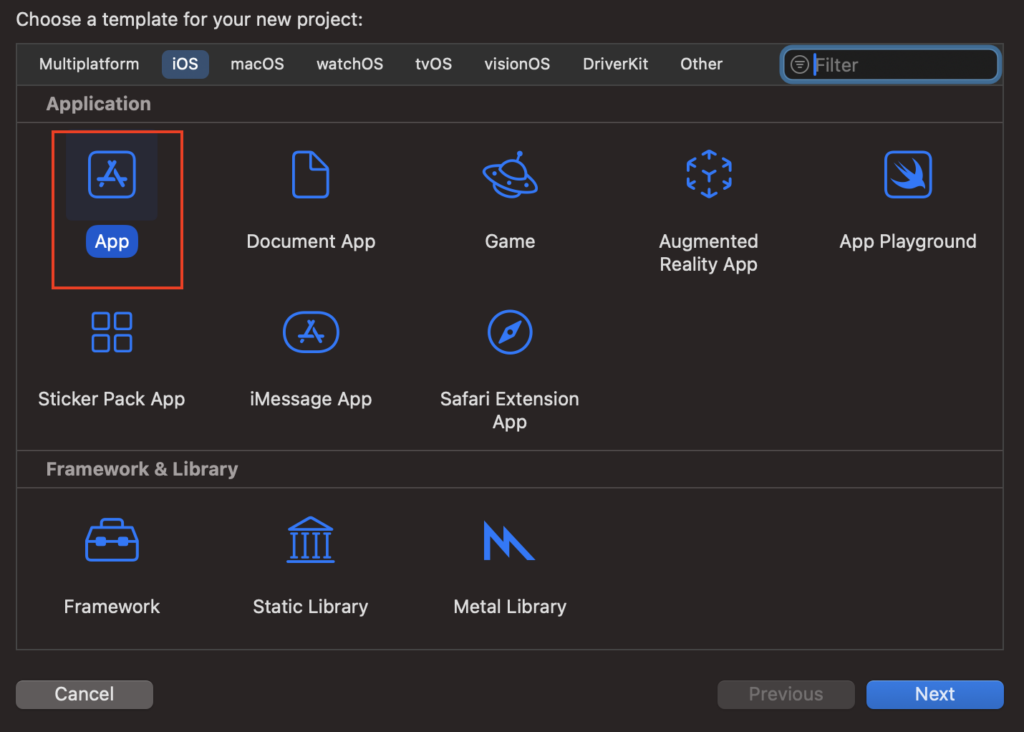Image resolution: width=1024 pixels, height=732 pixels.
Task: Select the Augmented Reality App cube icon
Action: [709, 174]
